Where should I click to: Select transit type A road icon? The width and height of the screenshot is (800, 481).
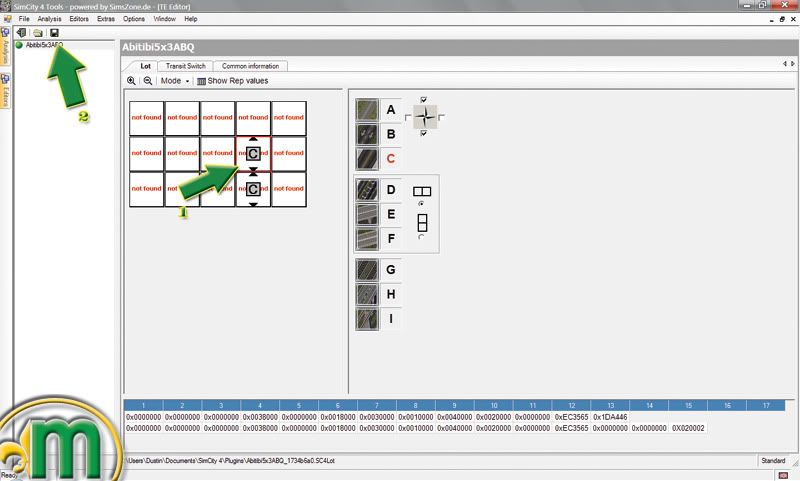point(367,109)
